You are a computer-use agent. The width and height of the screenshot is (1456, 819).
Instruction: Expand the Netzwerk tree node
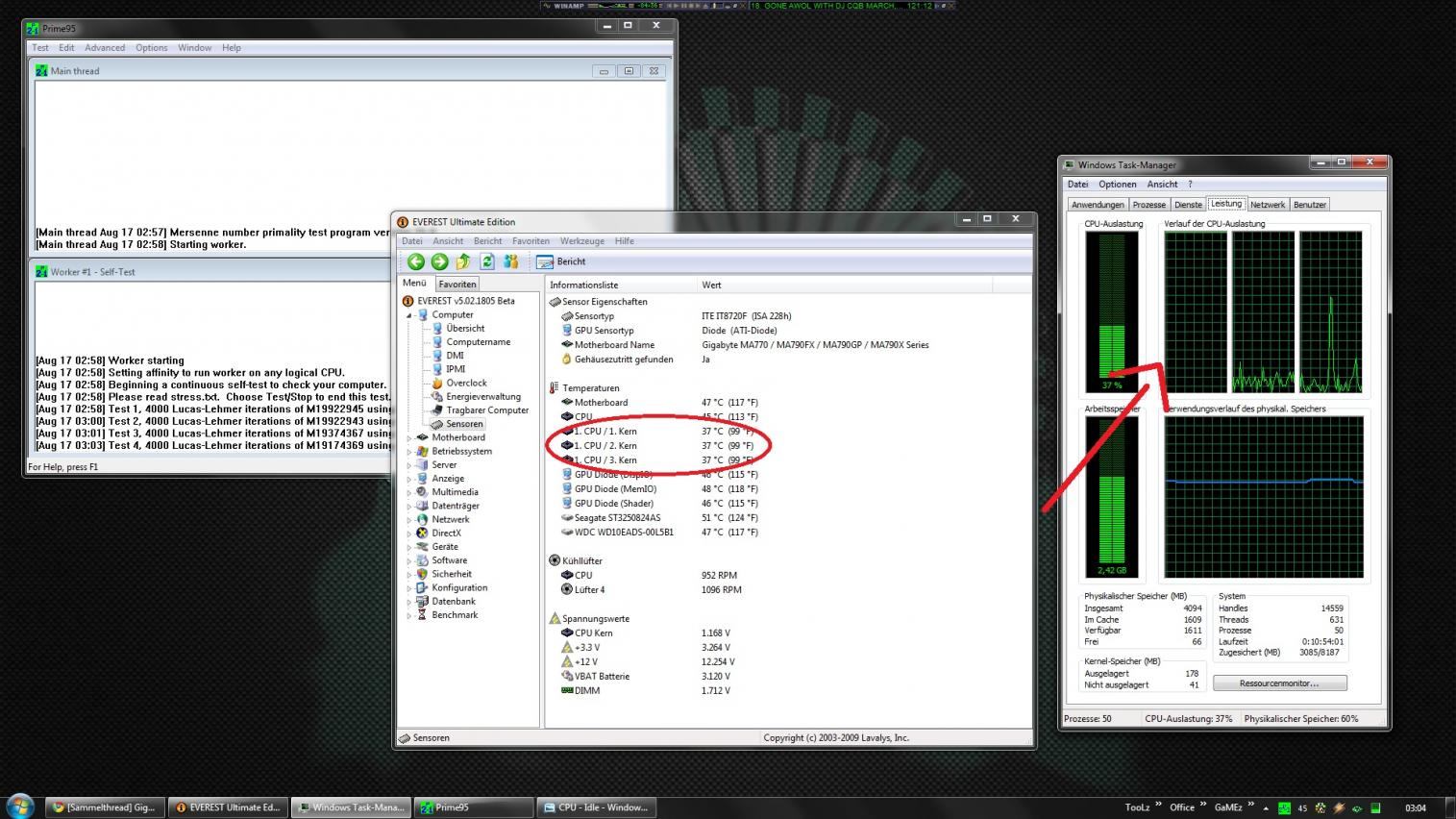tap(409, 519)
